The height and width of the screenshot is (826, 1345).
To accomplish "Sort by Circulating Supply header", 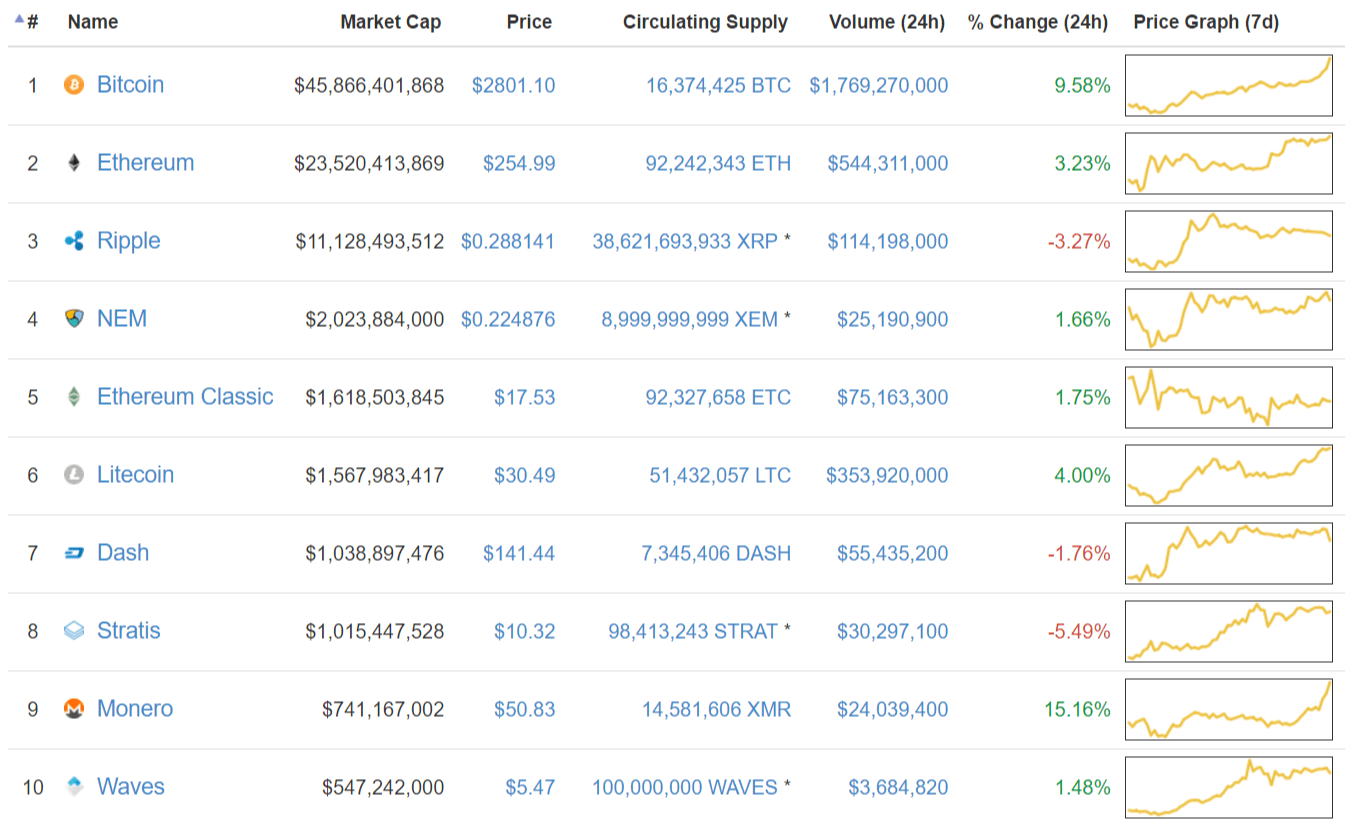I will click(x=705, y=22).
